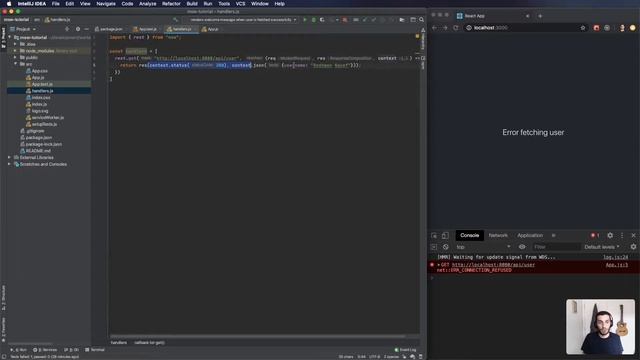Viewport: 640px width, 360px height.
Task: Select handlers.js in project tree
Action: click(x=42, y=91)
